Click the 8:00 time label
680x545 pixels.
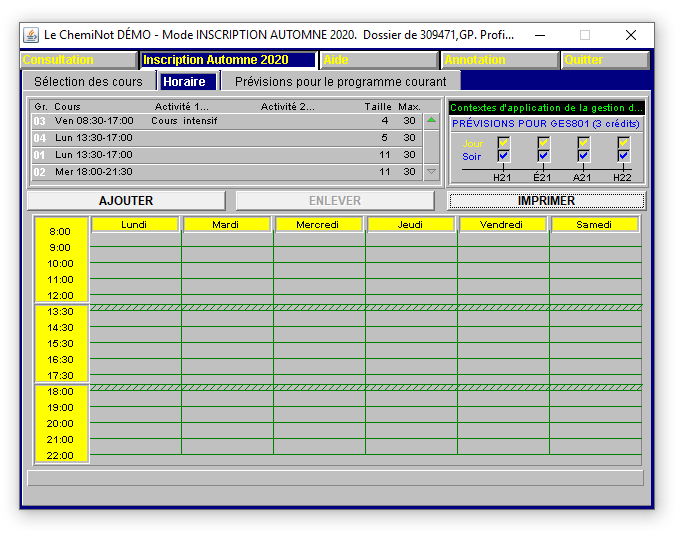click(60, 232)
